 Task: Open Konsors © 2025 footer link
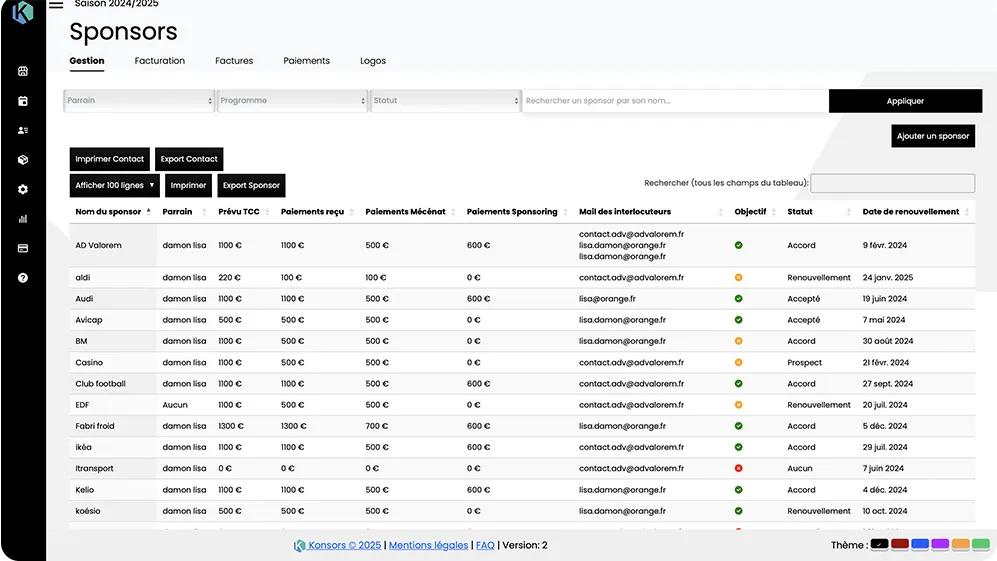[x=344, y=545]
